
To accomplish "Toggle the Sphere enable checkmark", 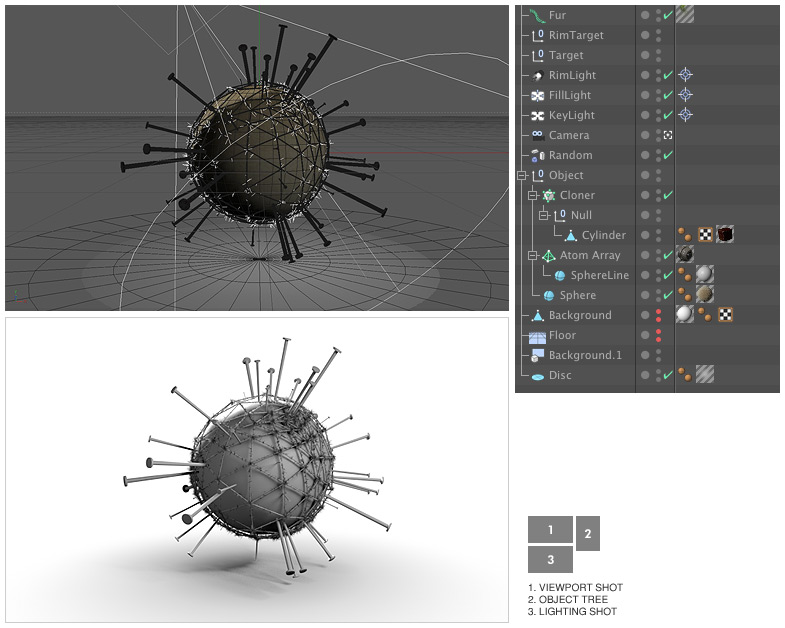I will click(668, 295).
